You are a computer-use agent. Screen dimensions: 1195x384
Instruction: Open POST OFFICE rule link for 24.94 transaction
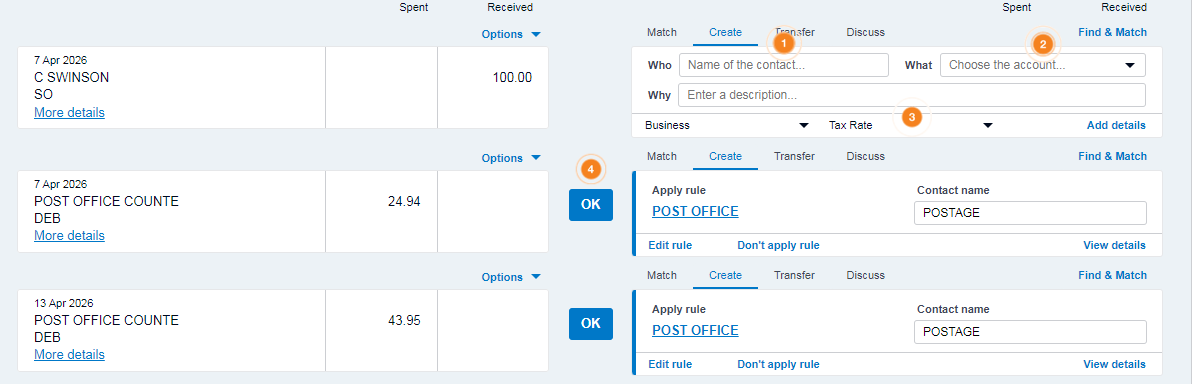click(695, 212)
